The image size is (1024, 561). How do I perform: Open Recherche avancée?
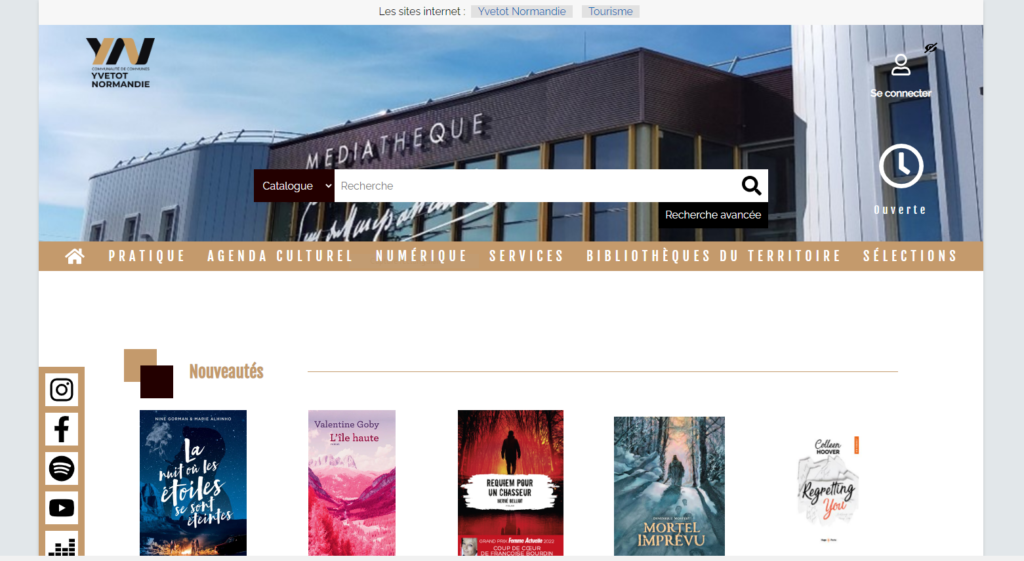(x=712, y=215)
